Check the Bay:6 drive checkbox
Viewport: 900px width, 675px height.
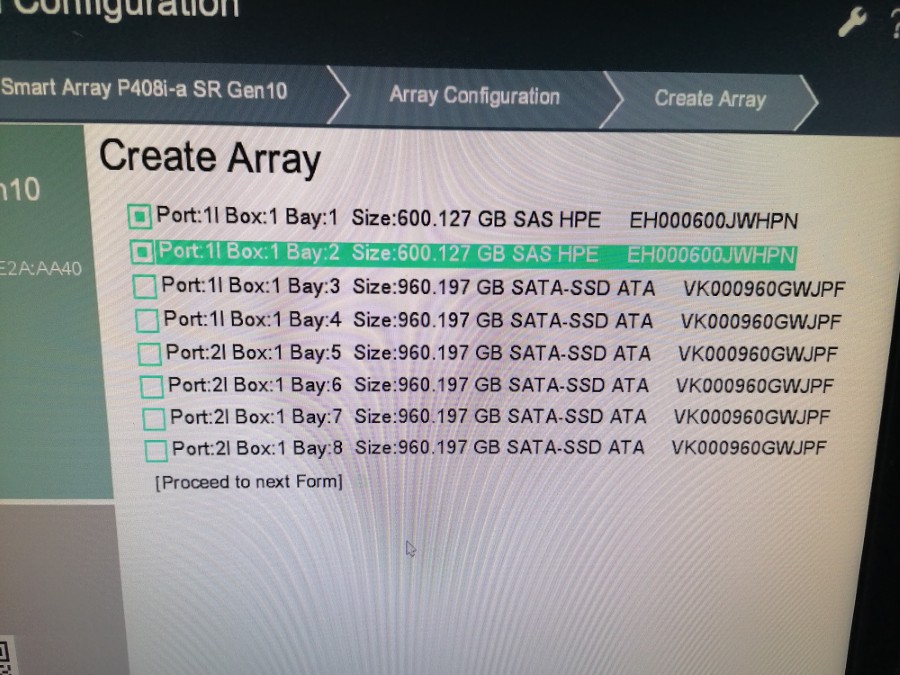(152, 386)
